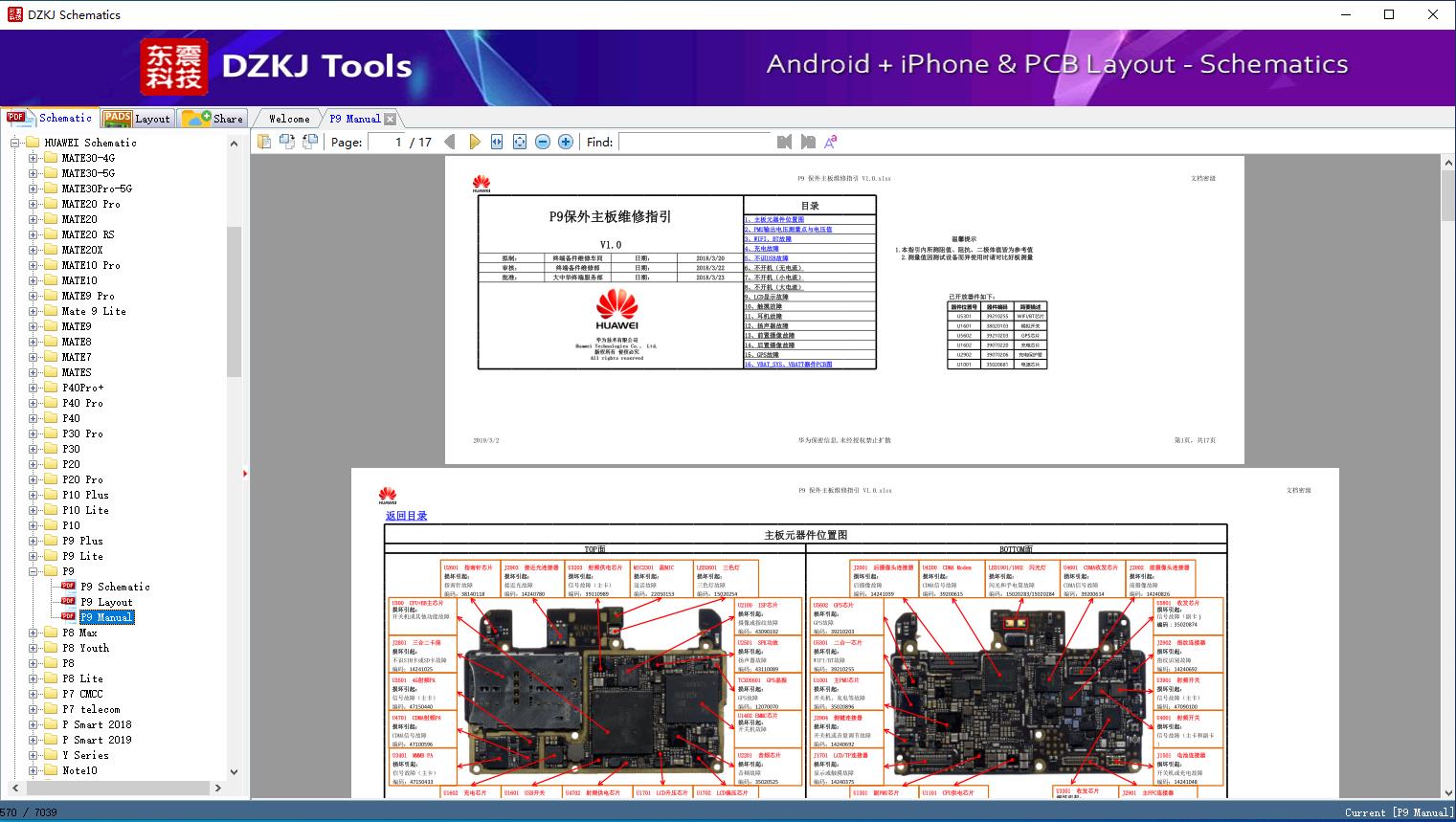The image size is (1456, 822).
Task: Collapse the HUAWEI Schematic root node
Action: (x=15, y=143)
